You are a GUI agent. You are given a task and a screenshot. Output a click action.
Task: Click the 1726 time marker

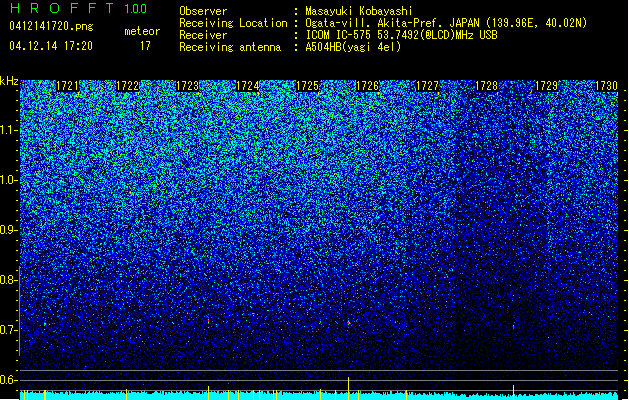367,86
